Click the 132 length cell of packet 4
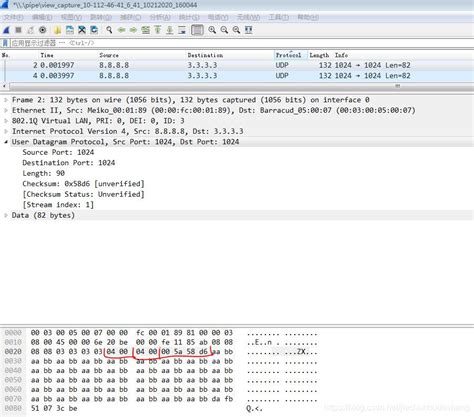 point(325,76)
